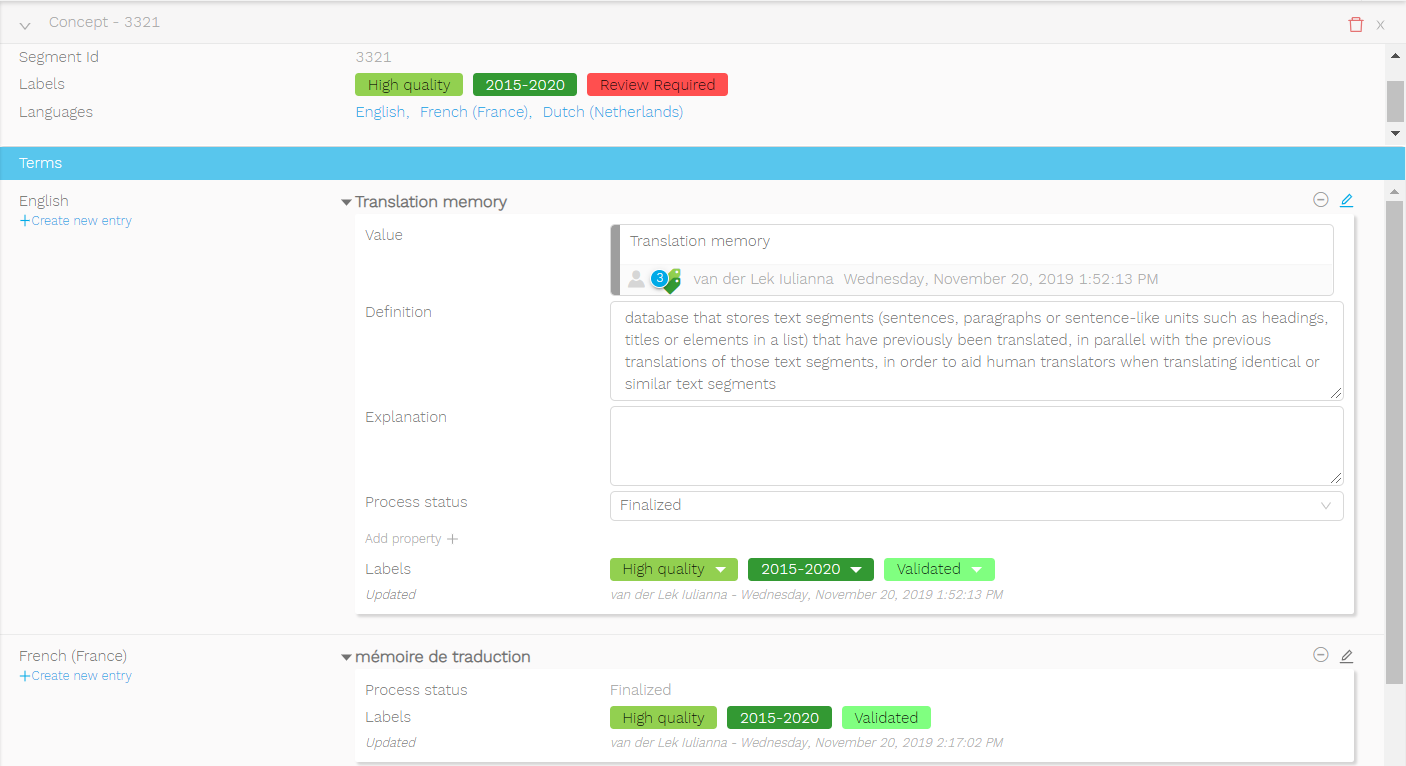
Task: Click the edit pencil for English term
Action: pos(1346,201)
